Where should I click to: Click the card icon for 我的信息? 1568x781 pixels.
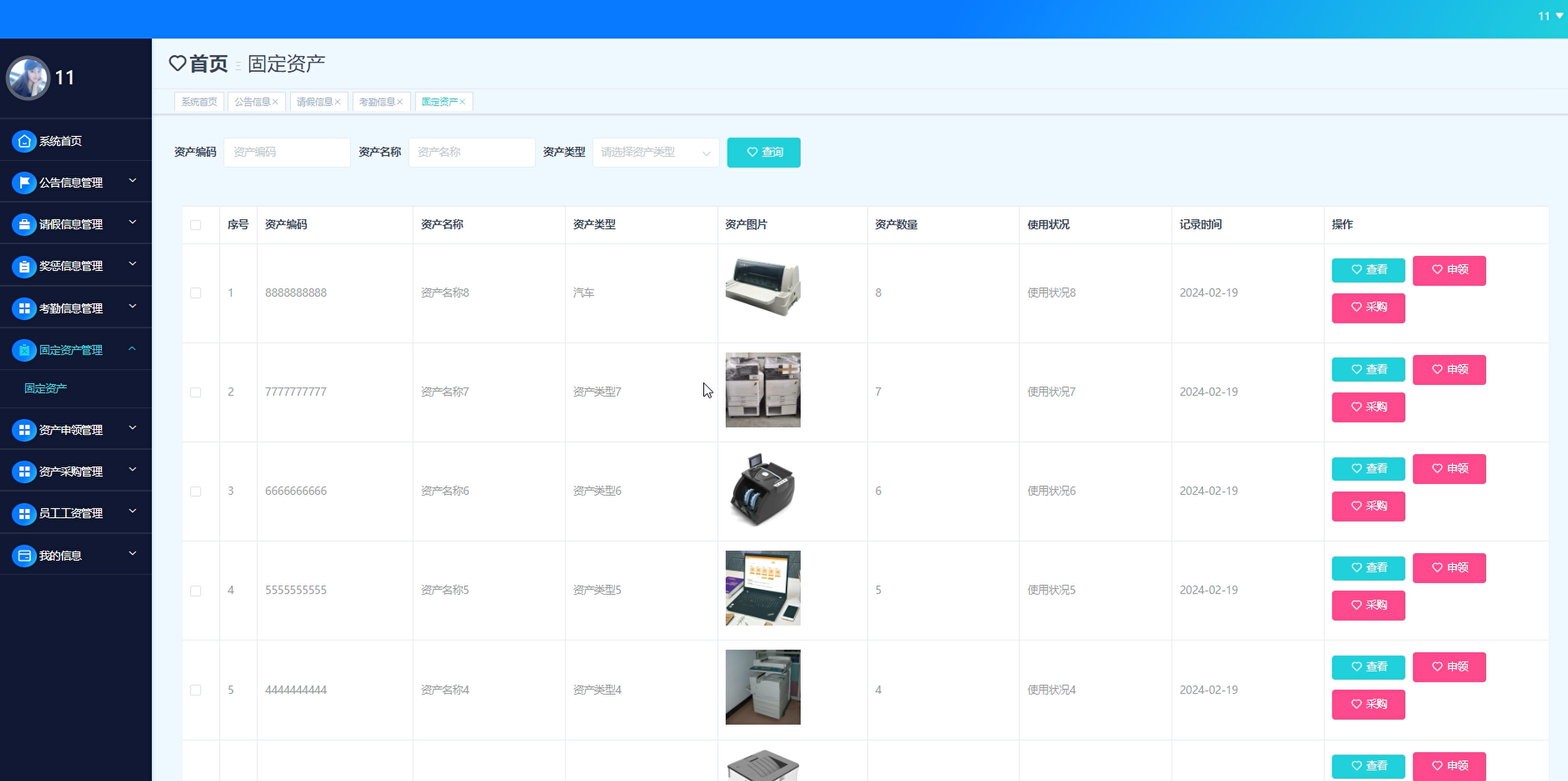click(25, 556)
